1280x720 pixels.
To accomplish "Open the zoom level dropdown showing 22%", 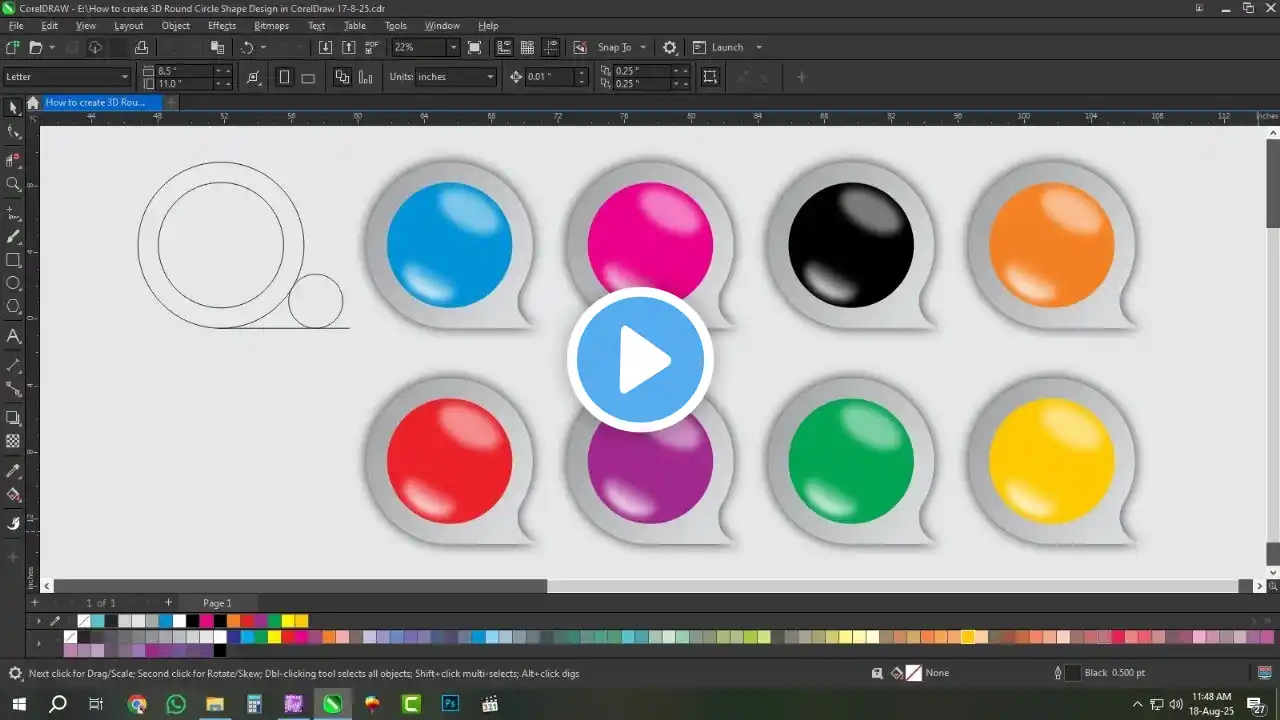I will click(453, 47).
